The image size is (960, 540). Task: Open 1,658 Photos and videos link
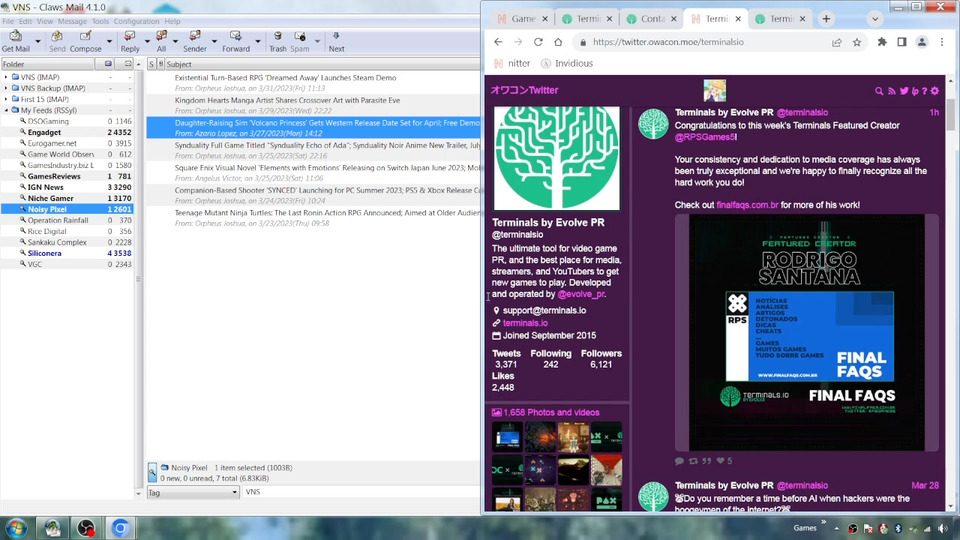(546, 413)
